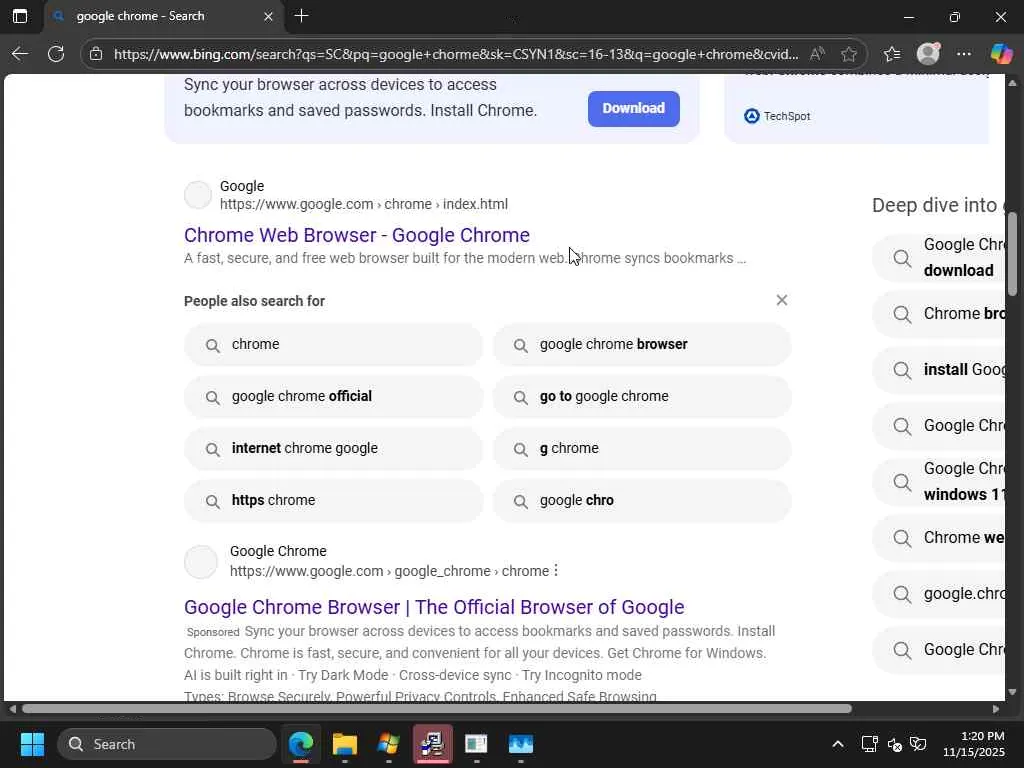Add this page to favorites with star icon
Screen dimensions: 1024x768
[849, 54]
